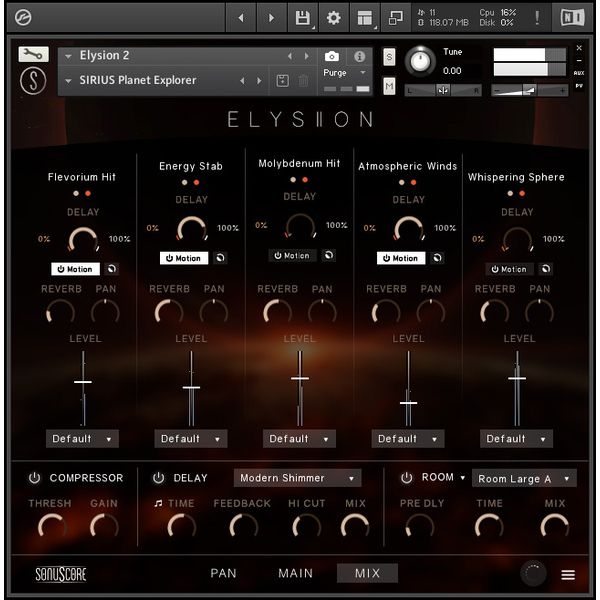Viewport: 600px width, 600px height.
Task: Toggle ROOM reverb power button
Action: 406,478
